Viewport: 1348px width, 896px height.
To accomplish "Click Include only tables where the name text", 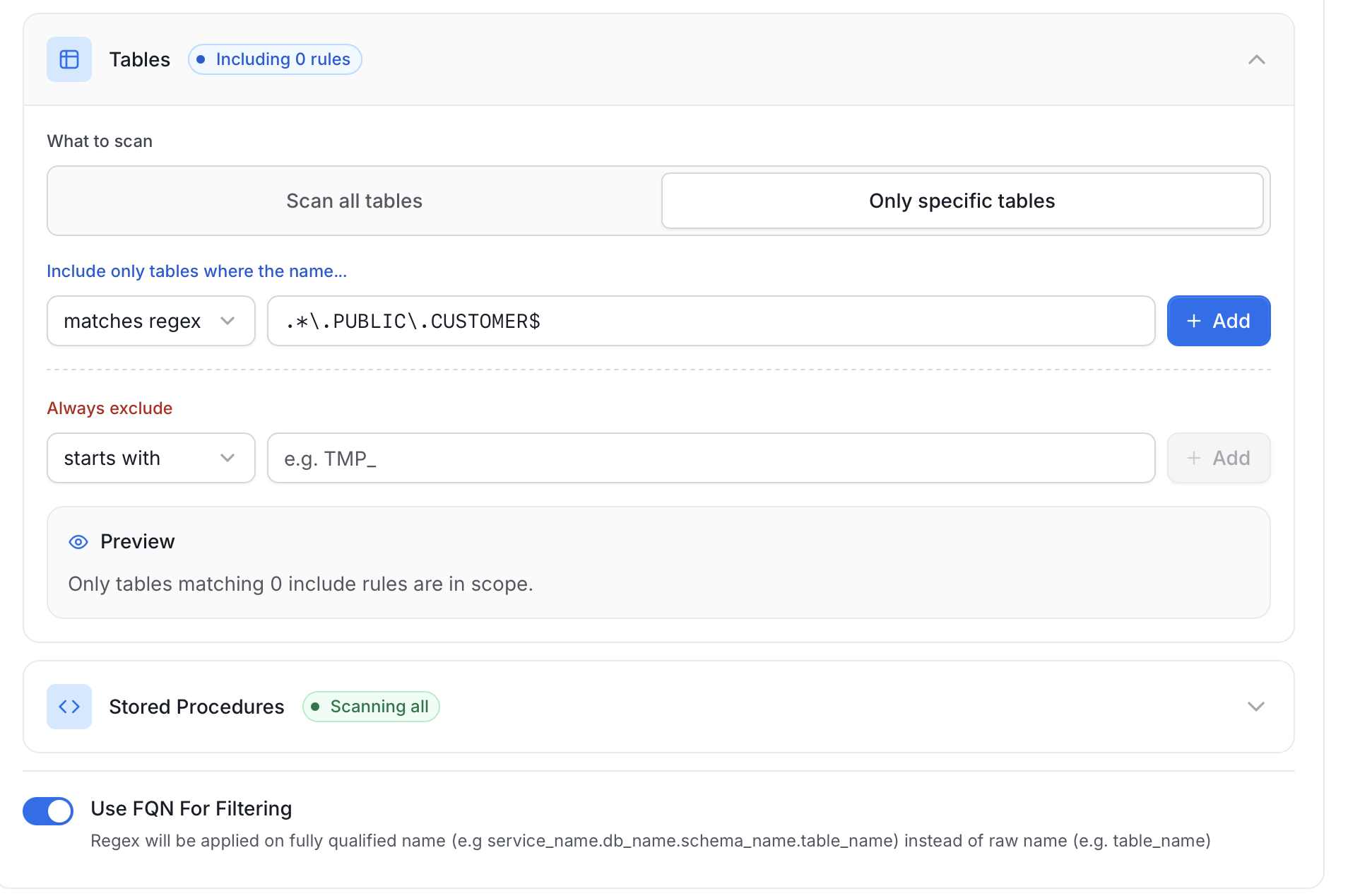I will (197, 271).
